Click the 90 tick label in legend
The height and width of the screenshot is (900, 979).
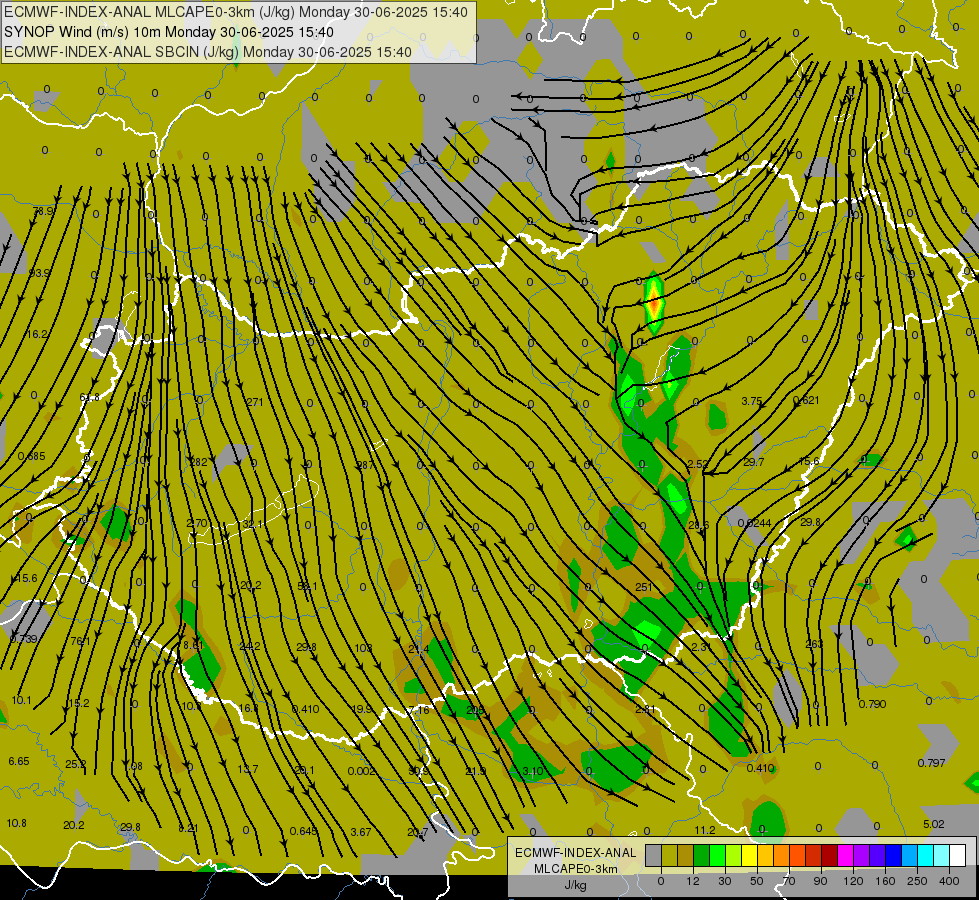point(820,881)
